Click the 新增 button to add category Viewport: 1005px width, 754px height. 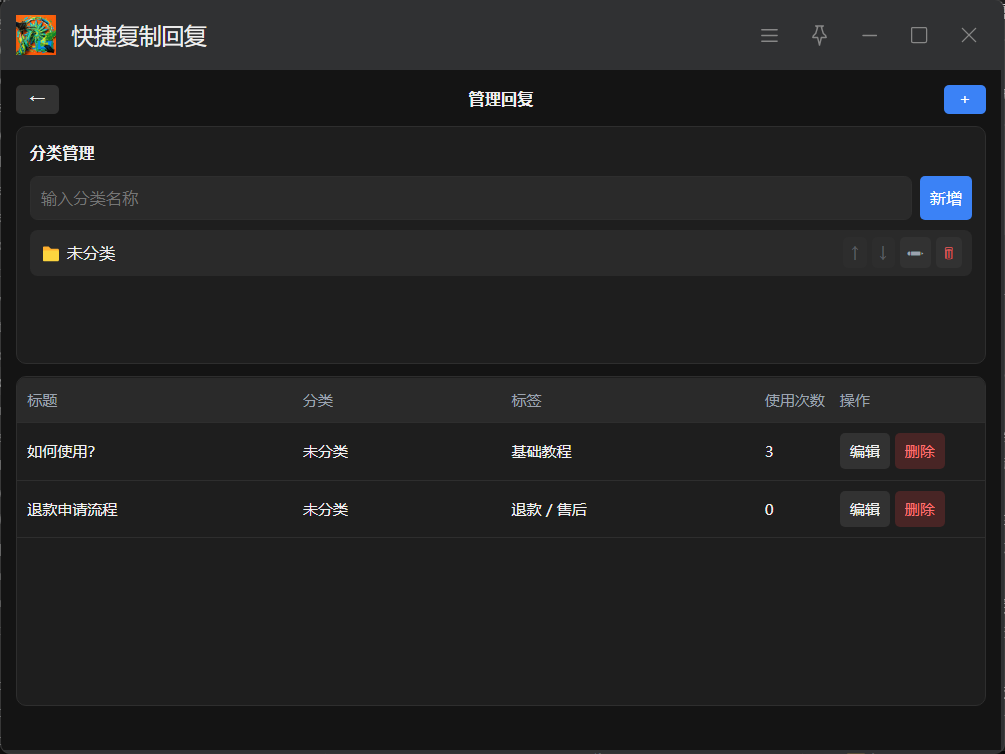pyautogui.click(x=945, y=198)
